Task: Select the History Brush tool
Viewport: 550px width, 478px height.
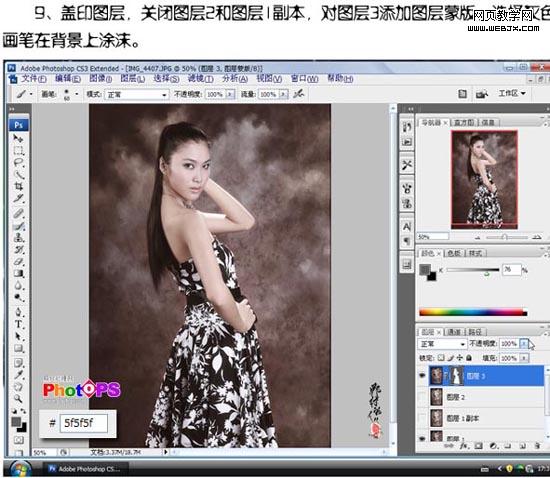Action: click(18, 250)
